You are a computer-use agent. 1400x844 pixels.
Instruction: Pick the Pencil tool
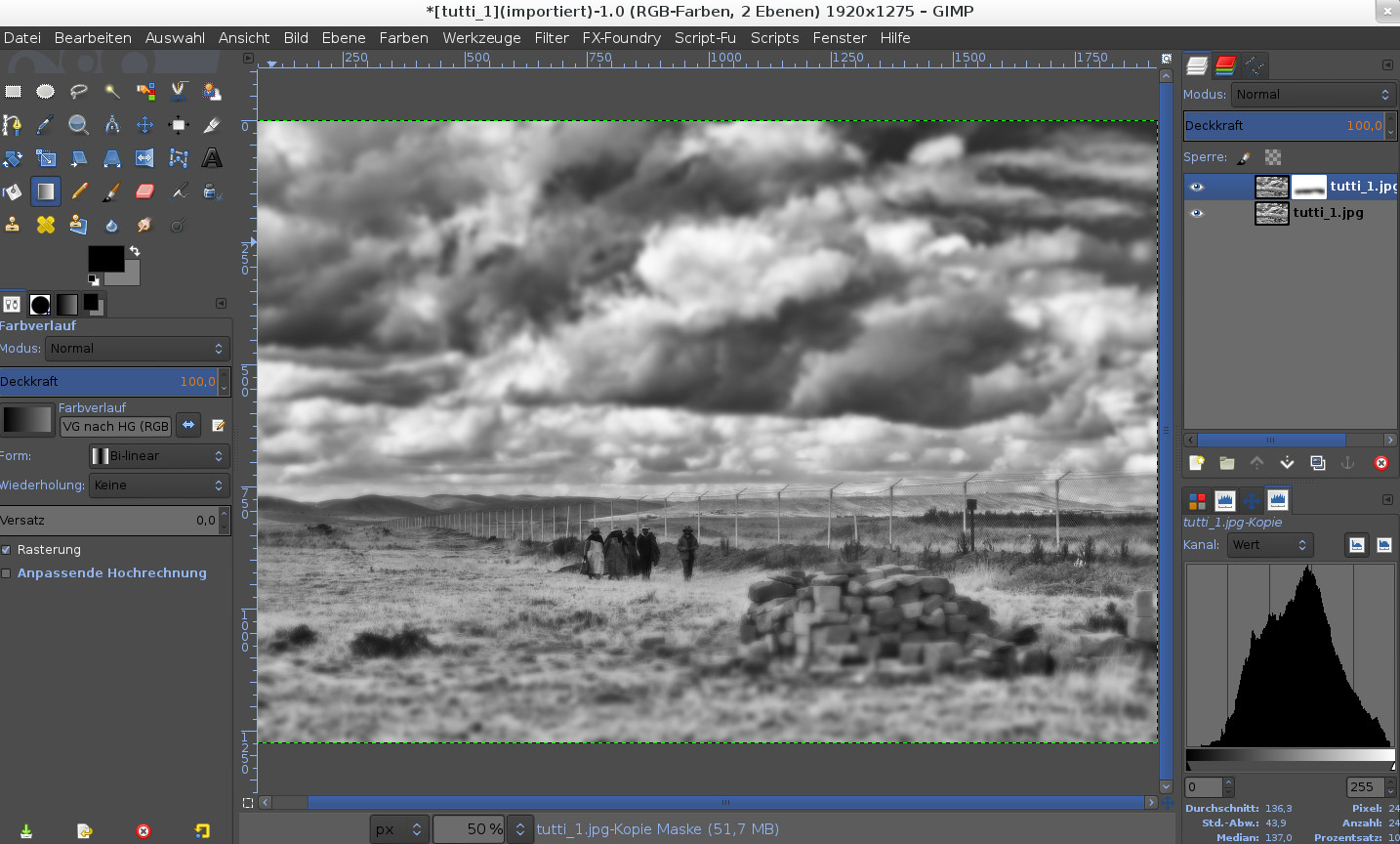(x=79, y=191)
